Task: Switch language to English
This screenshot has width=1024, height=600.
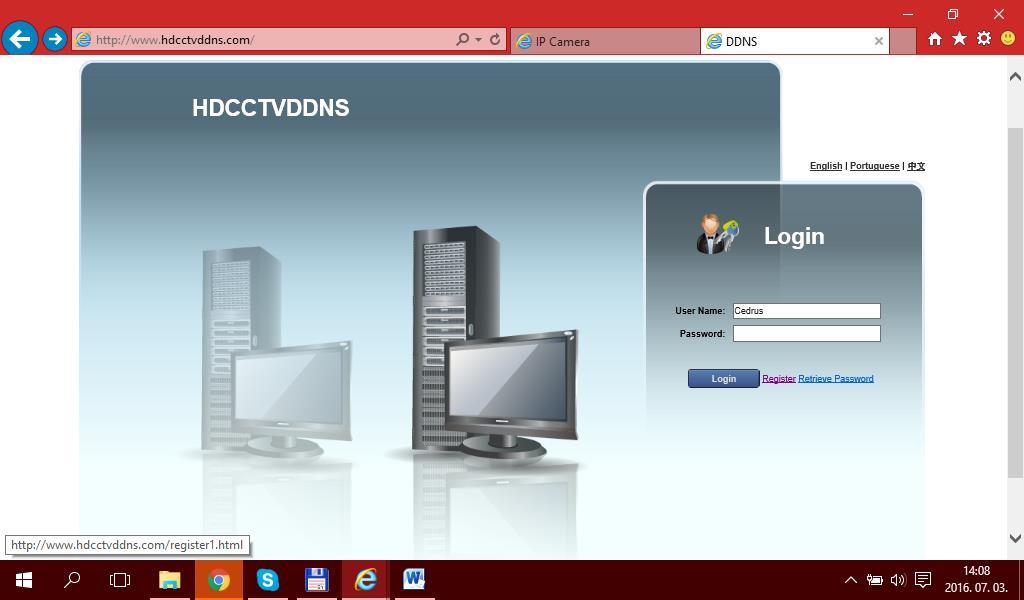Action: point(825,166)
